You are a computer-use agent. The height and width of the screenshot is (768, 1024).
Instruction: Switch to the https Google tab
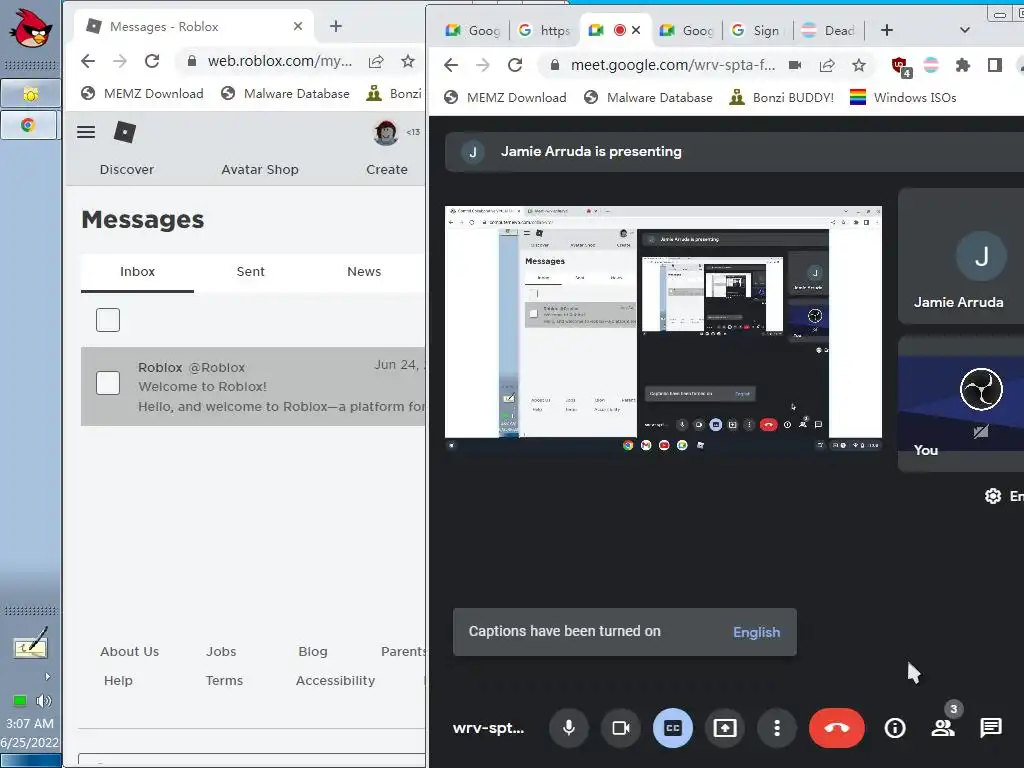pos(544,30)
